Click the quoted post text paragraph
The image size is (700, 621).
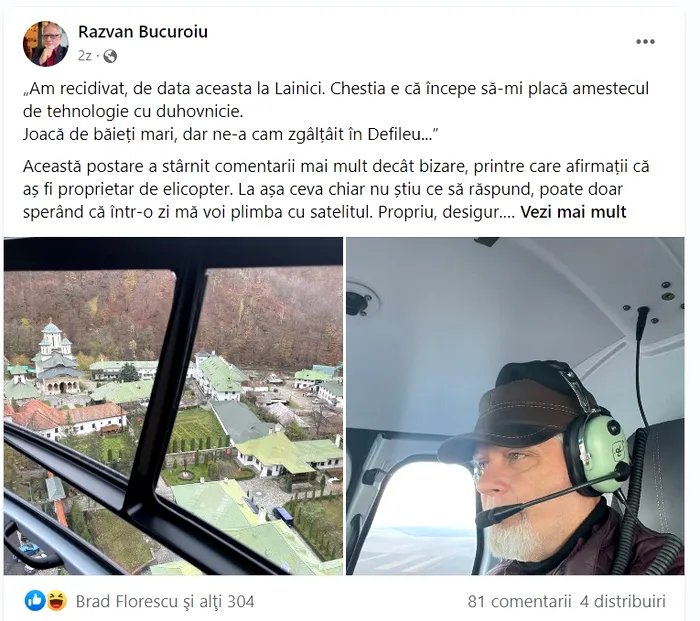point(336,111)
